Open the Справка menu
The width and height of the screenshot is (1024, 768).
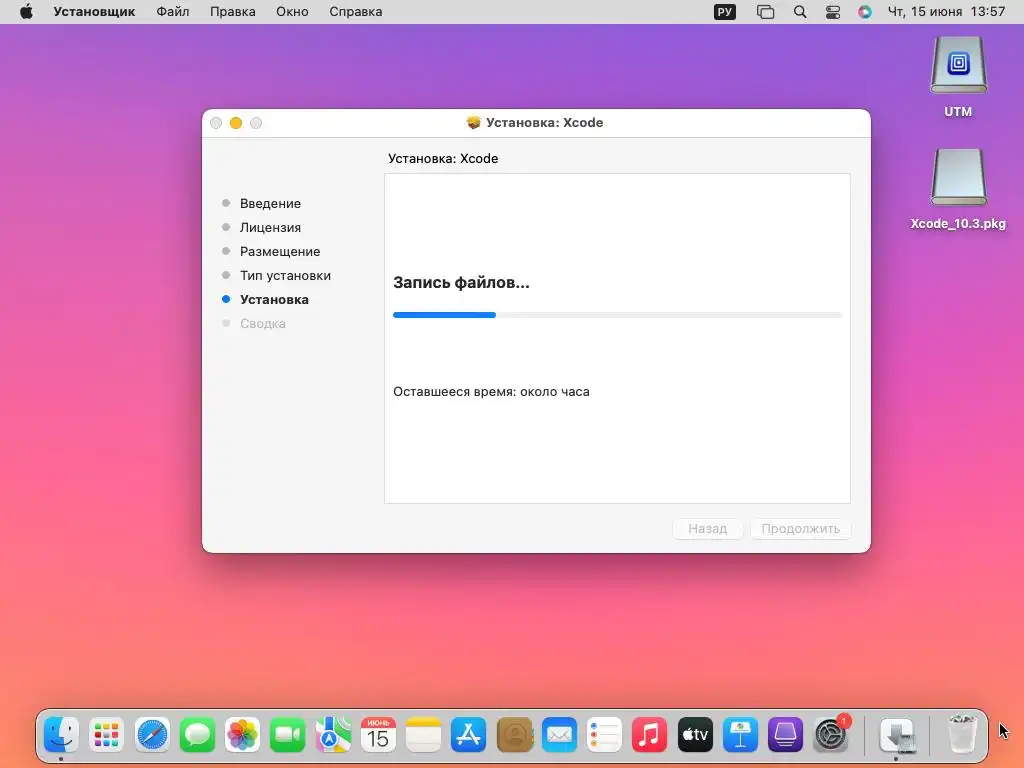click(x=355, y=12)
